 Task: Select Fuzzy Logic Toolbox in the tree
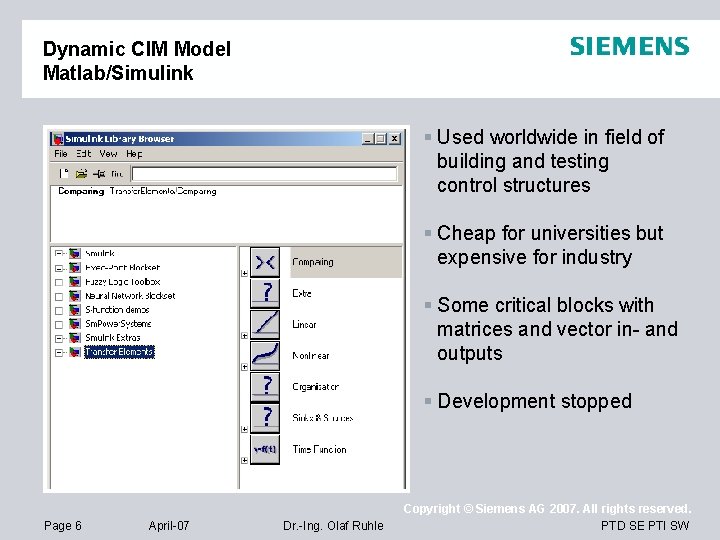click(122, 281)
